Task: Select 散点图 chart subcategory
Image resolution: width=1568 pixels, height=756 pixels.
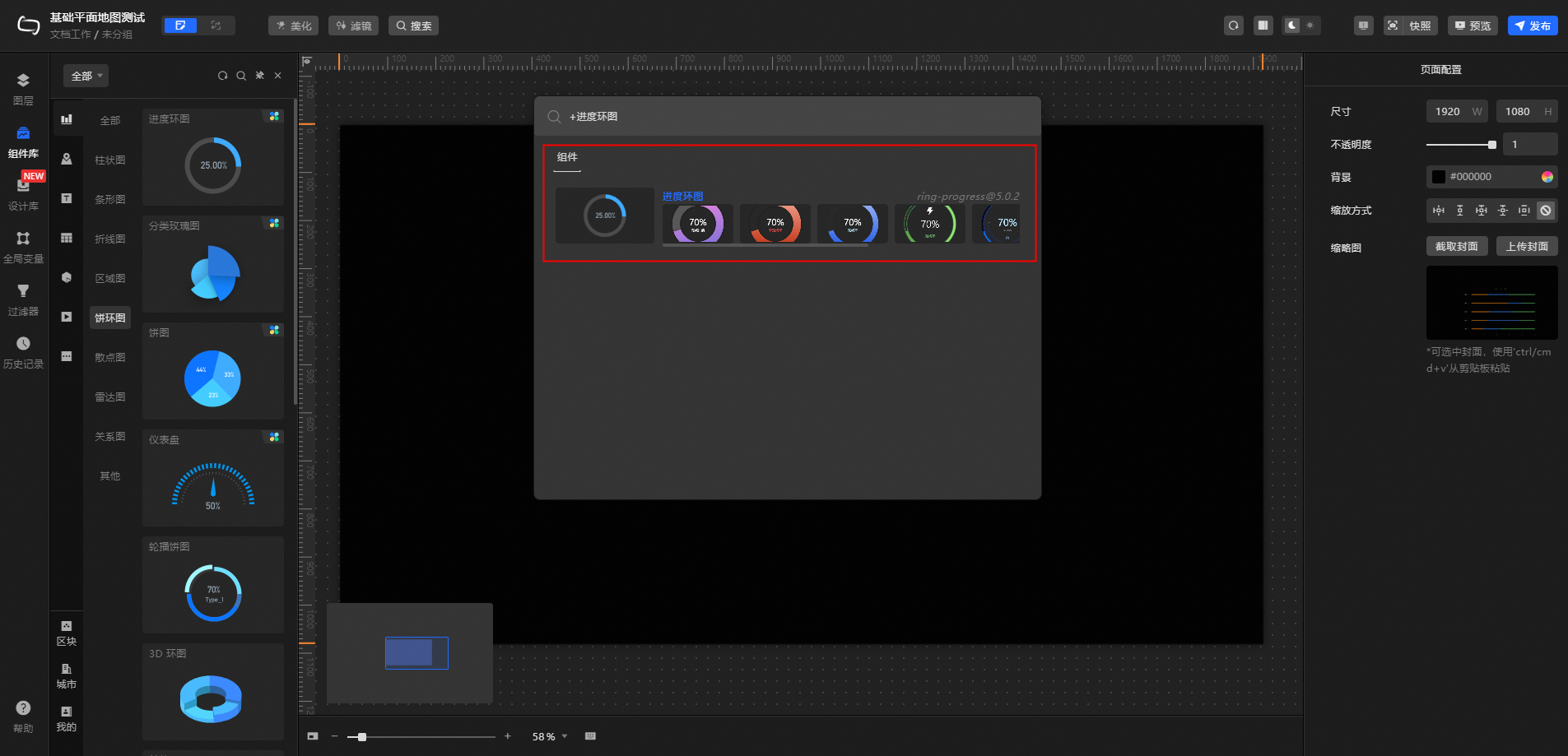Action: pyautogui.click(x=110, y=357)
